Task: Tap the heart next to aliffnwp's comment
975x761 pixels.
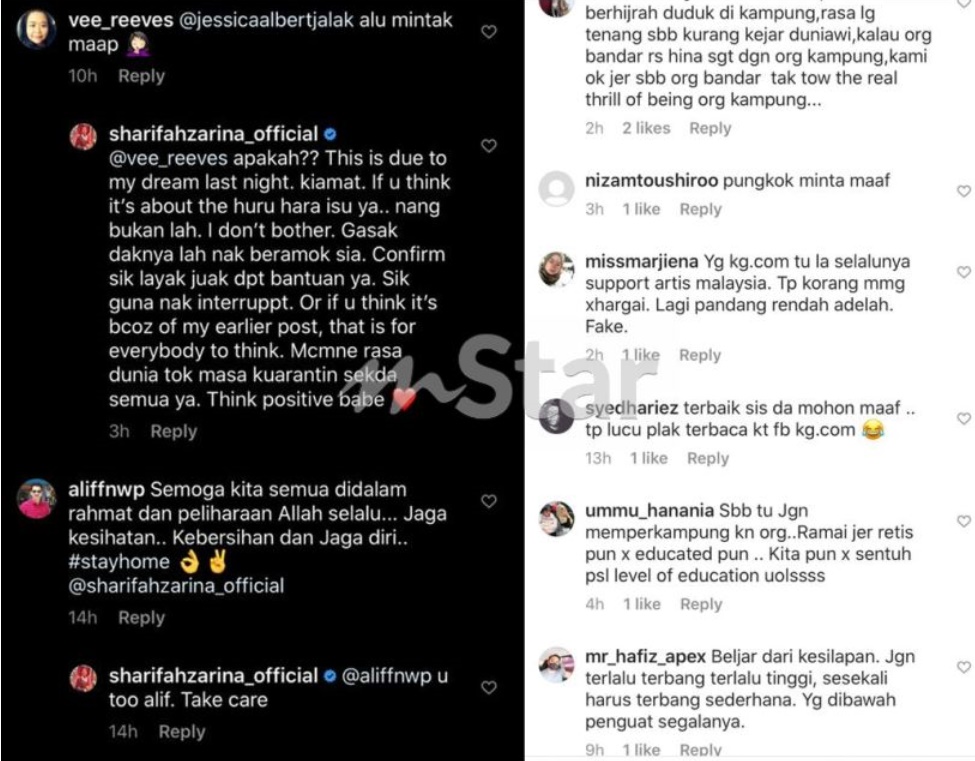Action: pos(489,501)
